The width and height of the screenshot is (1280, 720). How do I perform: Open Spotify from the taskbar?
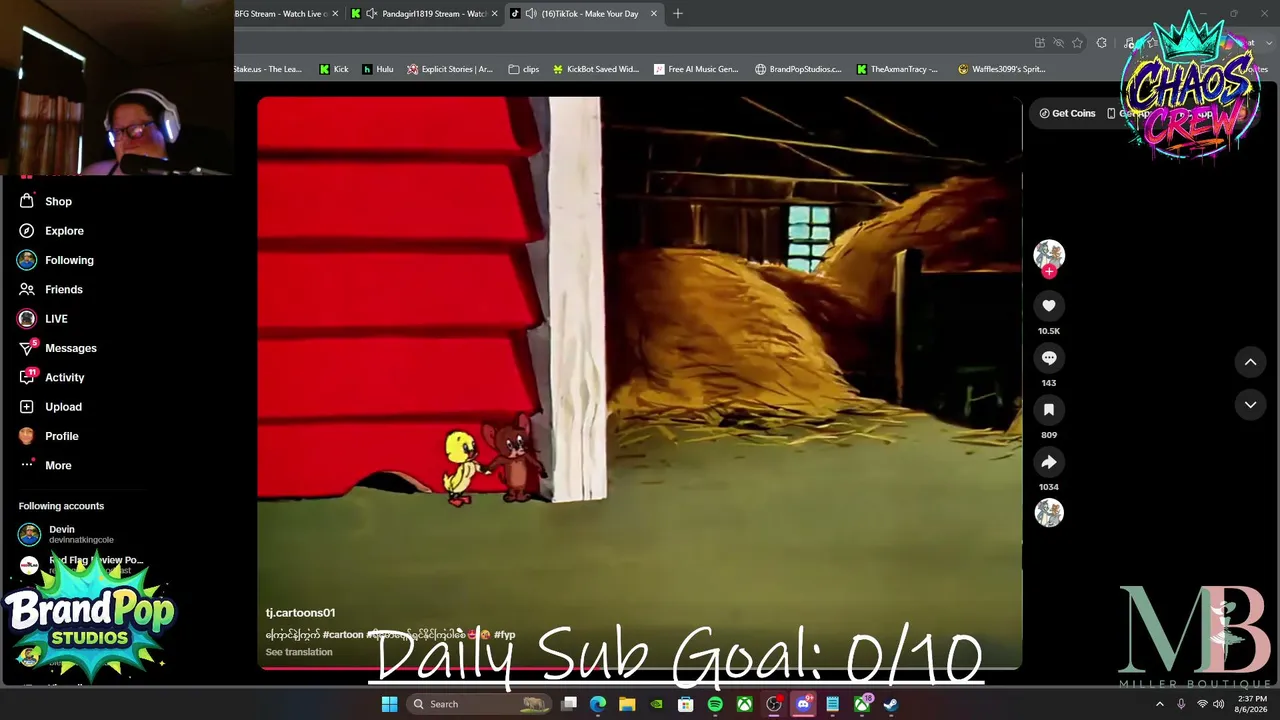(715, 704)
